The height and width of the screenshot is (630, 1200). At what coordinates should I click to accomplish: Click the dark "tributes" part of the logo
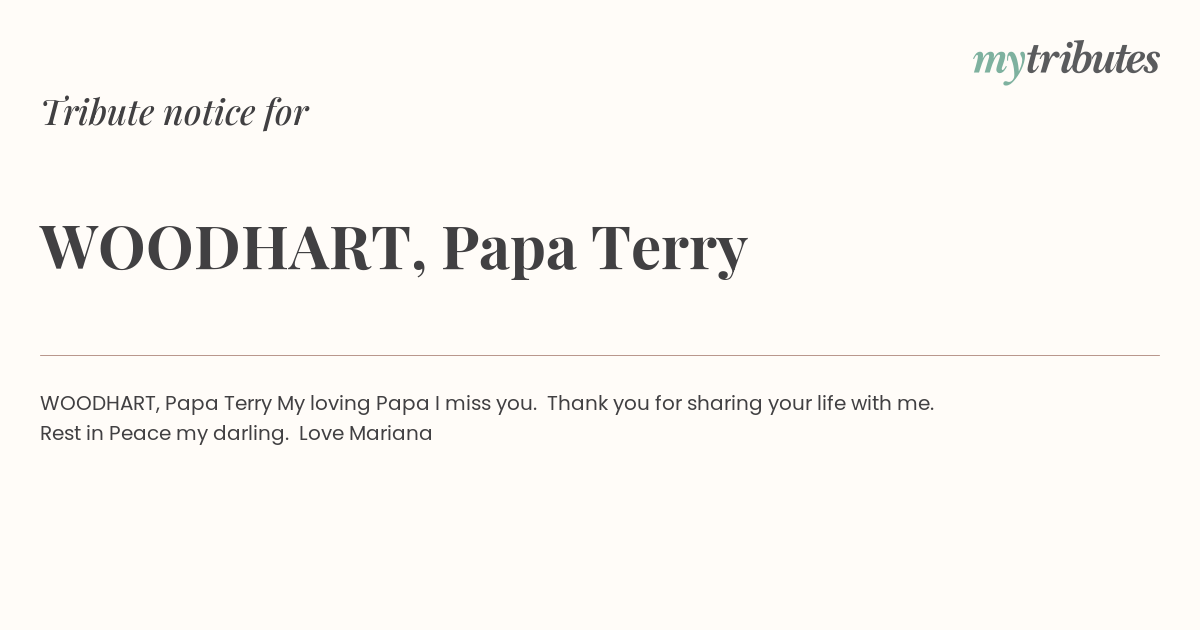coord(1092,59)
